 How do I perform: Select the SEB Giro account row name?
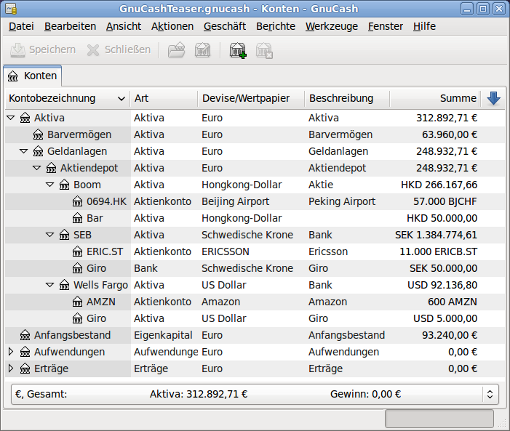pyautogui.click(x=96, y=268)
